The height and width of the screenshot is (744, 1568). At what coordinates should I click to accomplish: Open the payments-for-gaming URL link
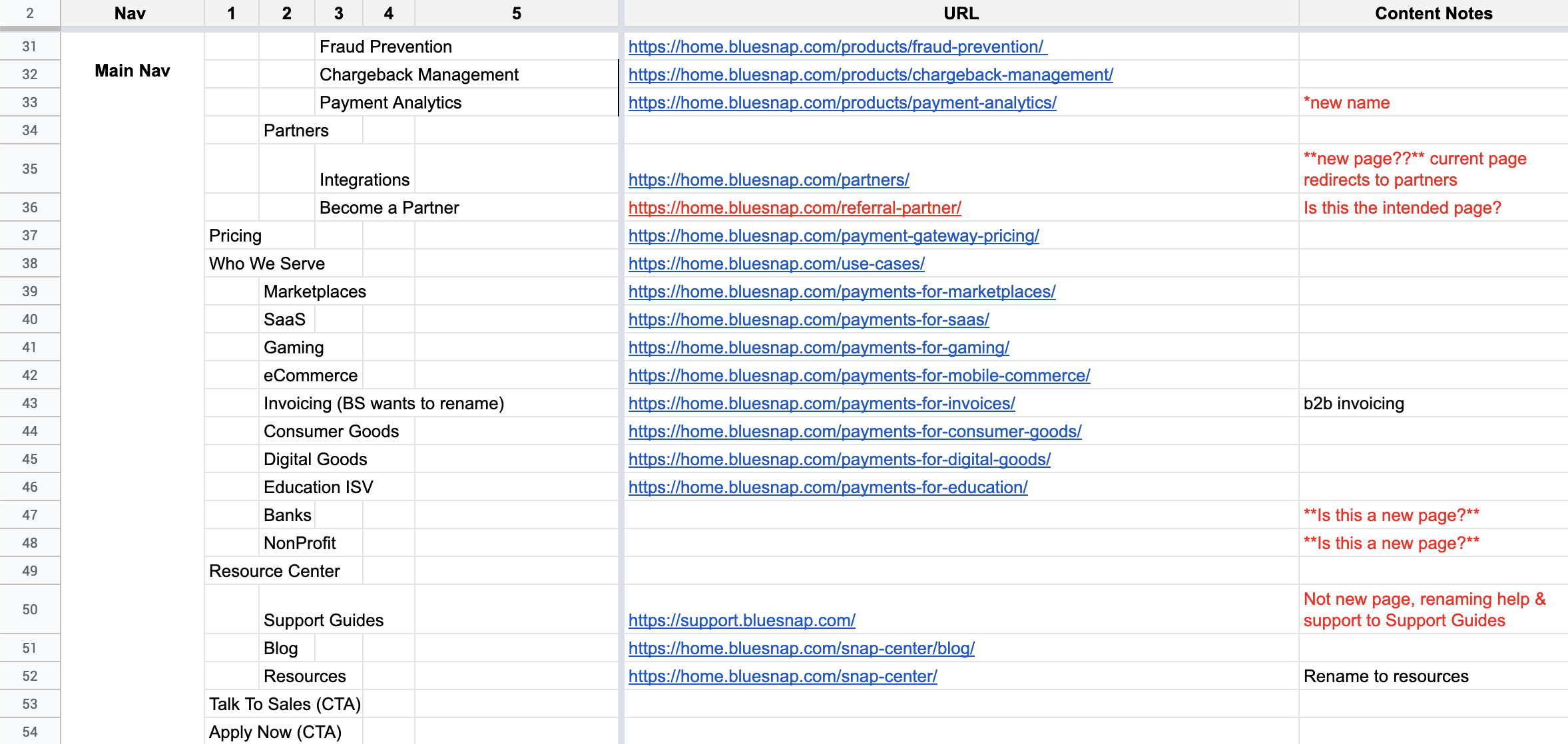[x=818, y=347]
